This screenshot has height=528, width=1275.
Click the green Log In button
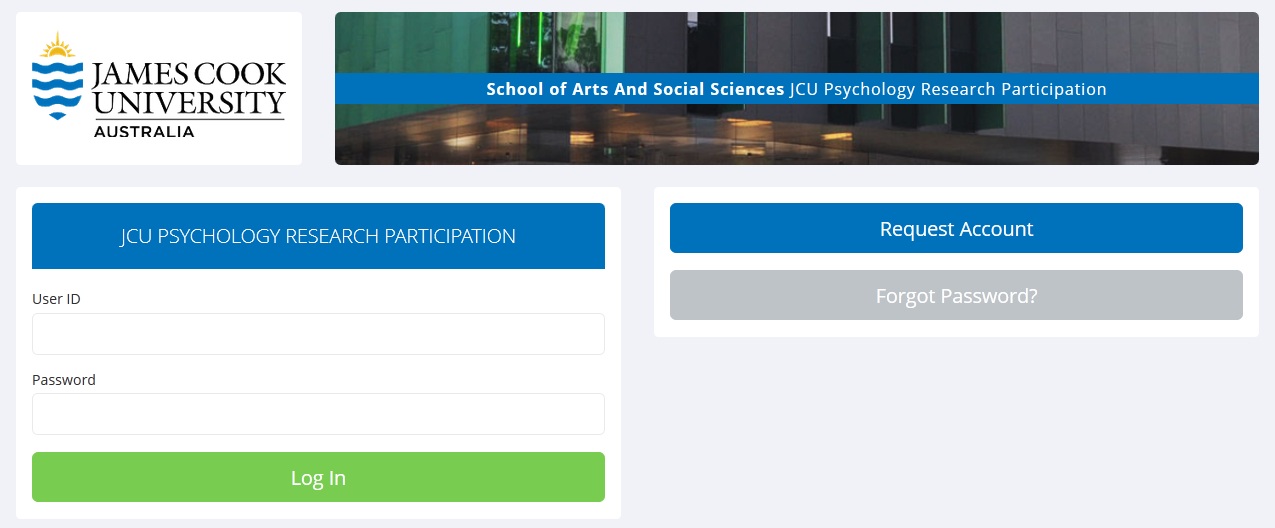[318, 477]
